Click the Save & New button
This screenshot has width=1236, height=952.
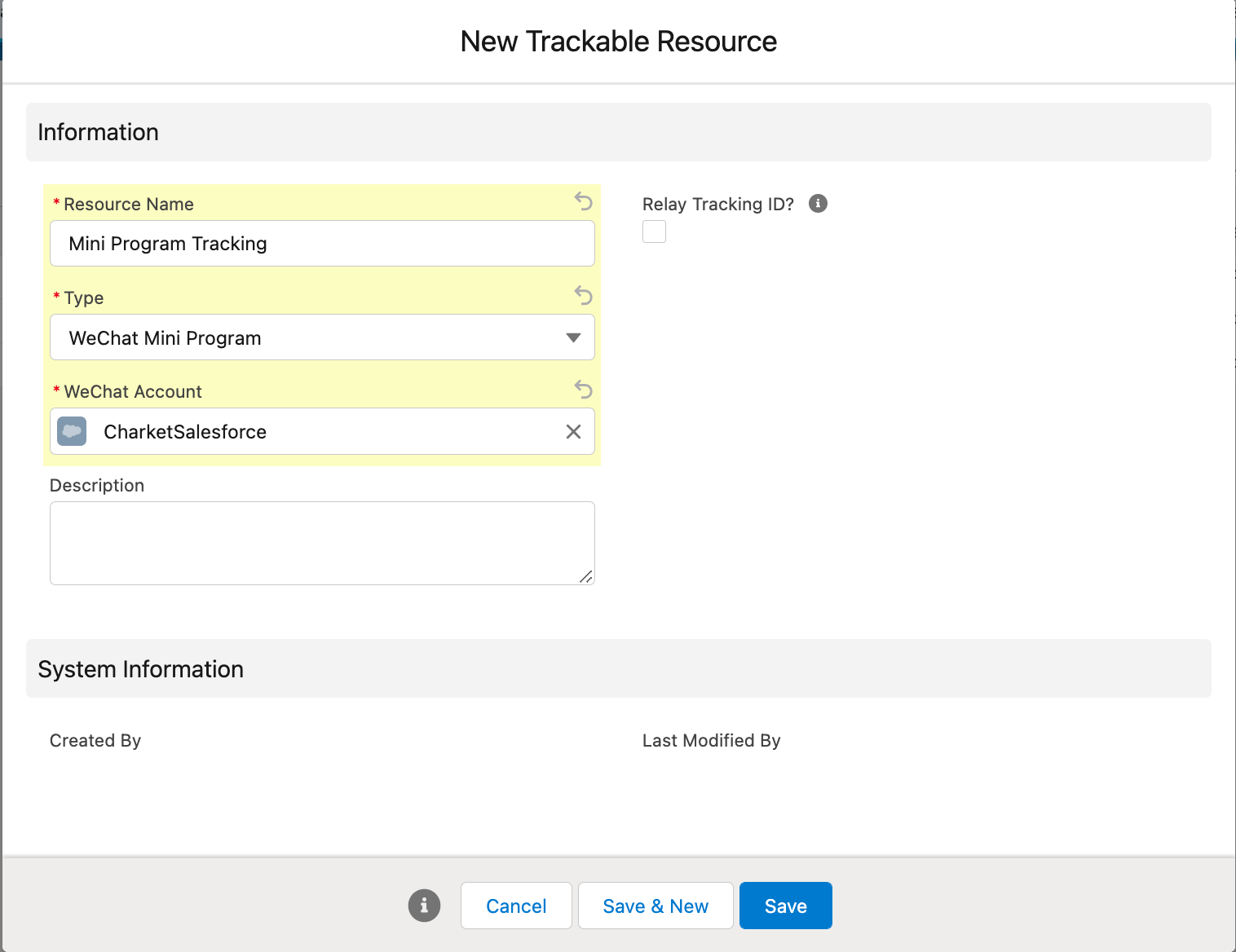tap(655, 905)
